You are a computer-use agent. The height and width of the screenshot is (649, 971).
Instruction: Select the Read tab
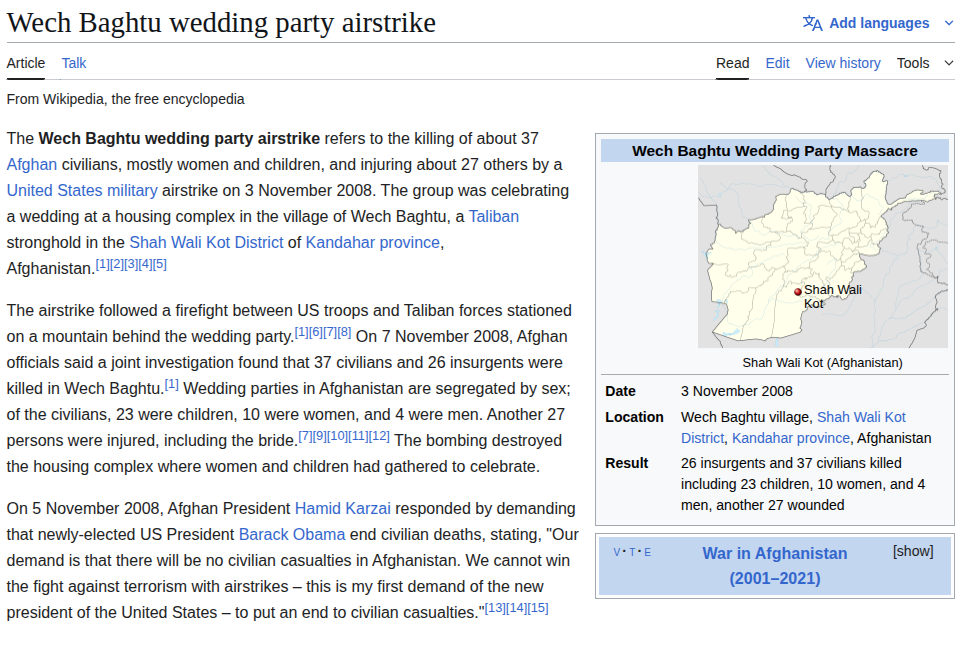point(732,63)
